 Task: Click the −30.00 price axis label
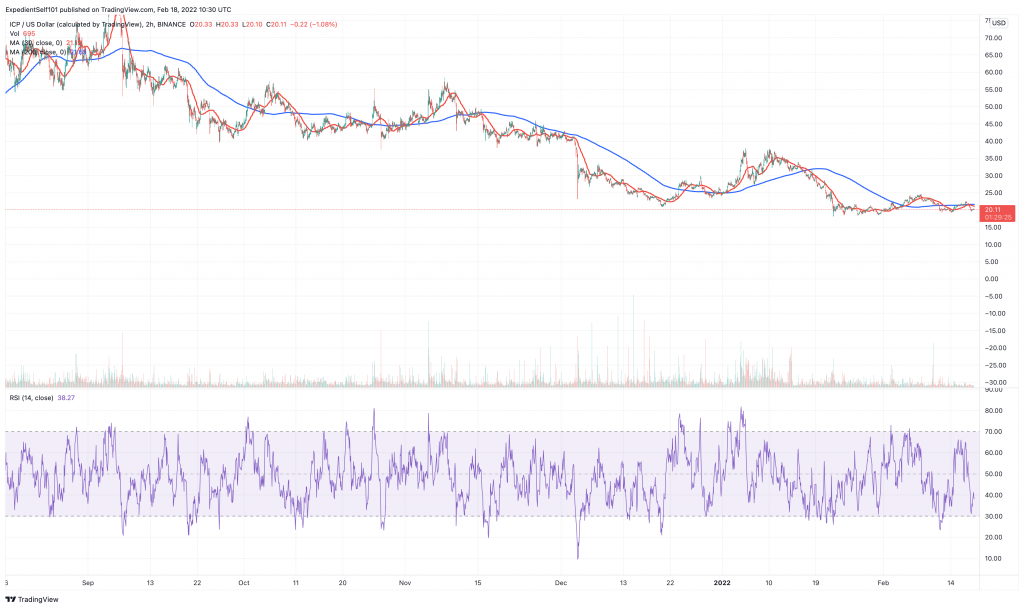click(995, 383)
